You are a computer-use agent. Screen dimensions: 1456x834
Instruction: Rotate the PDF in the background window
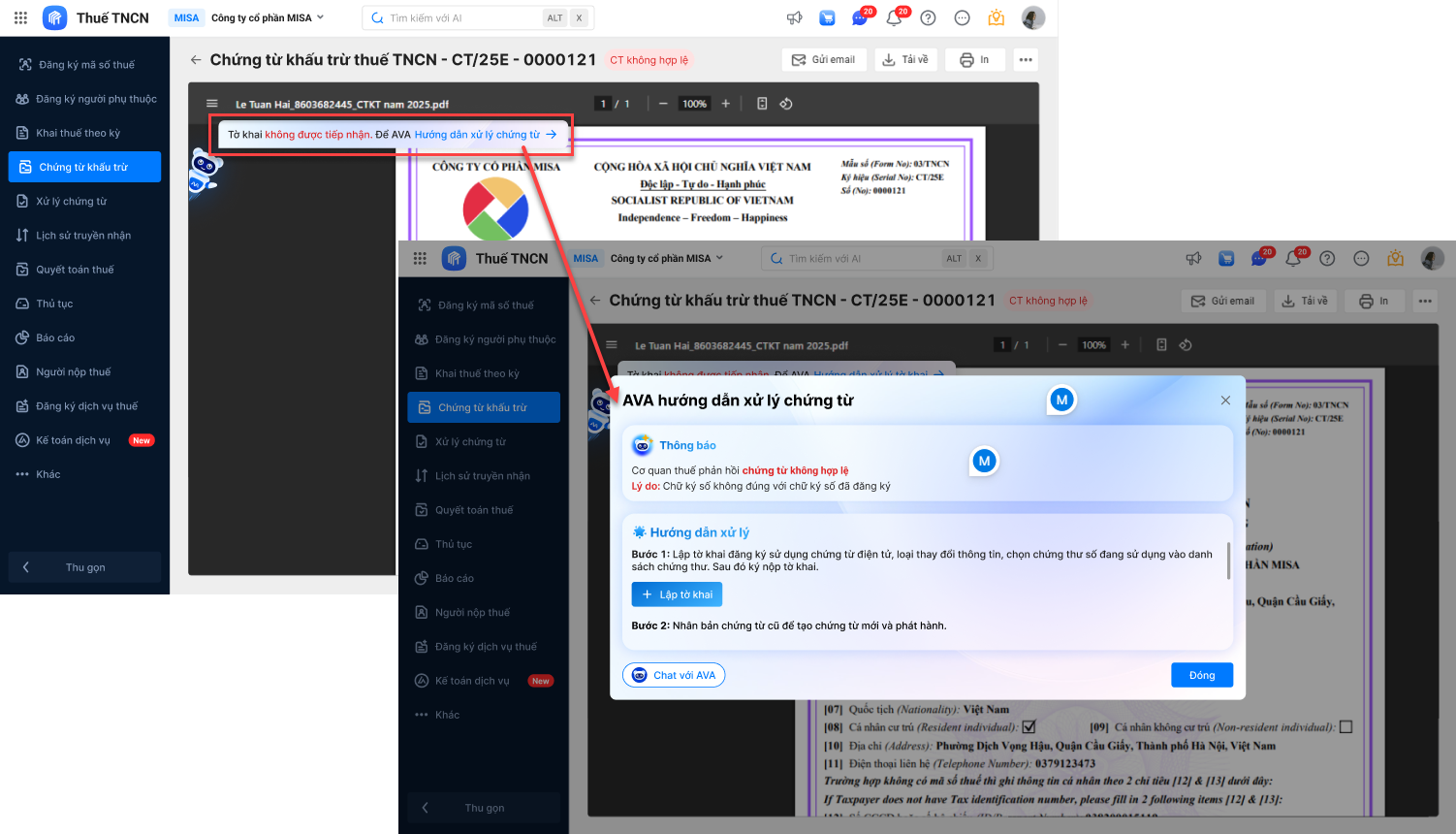pos(786,104)
